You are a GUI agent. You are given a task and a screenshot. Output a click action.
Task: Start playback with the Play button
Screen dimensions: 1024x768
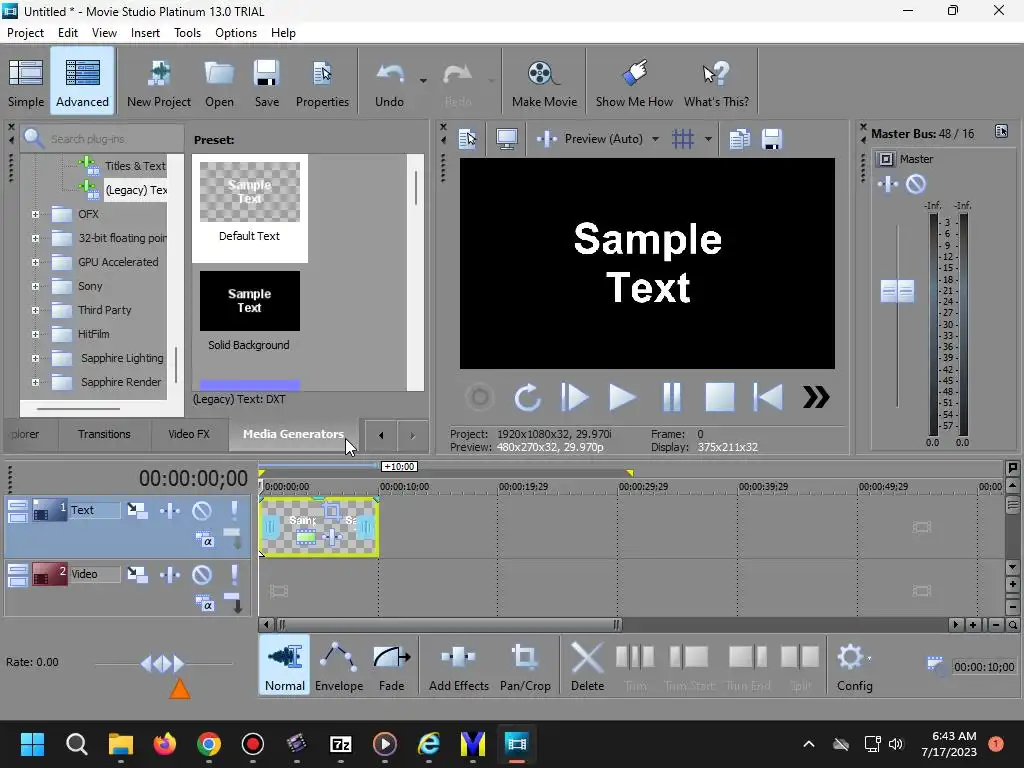[x=622, y=397]
